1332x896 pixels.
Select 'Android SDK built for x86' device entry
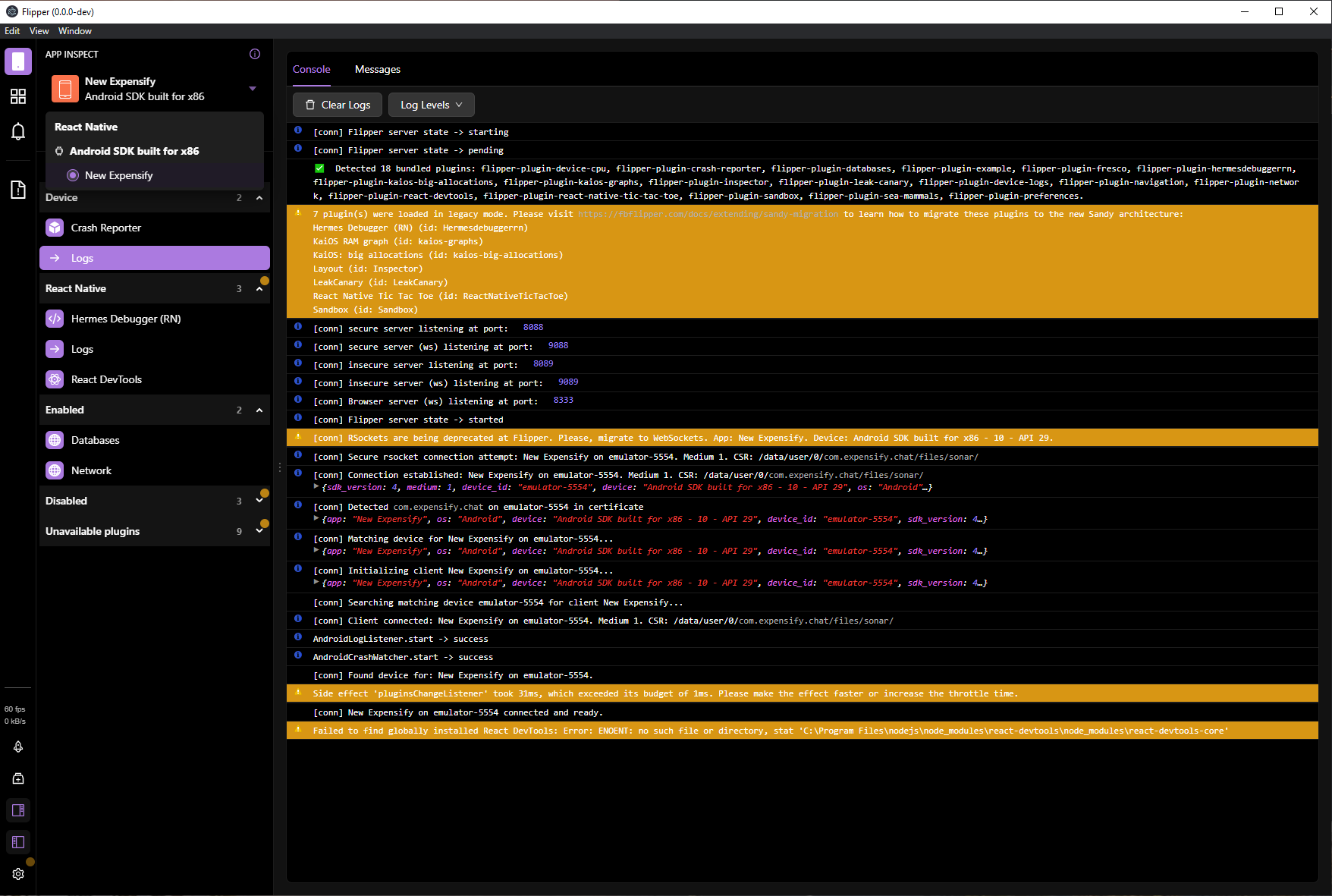point(134,151)
